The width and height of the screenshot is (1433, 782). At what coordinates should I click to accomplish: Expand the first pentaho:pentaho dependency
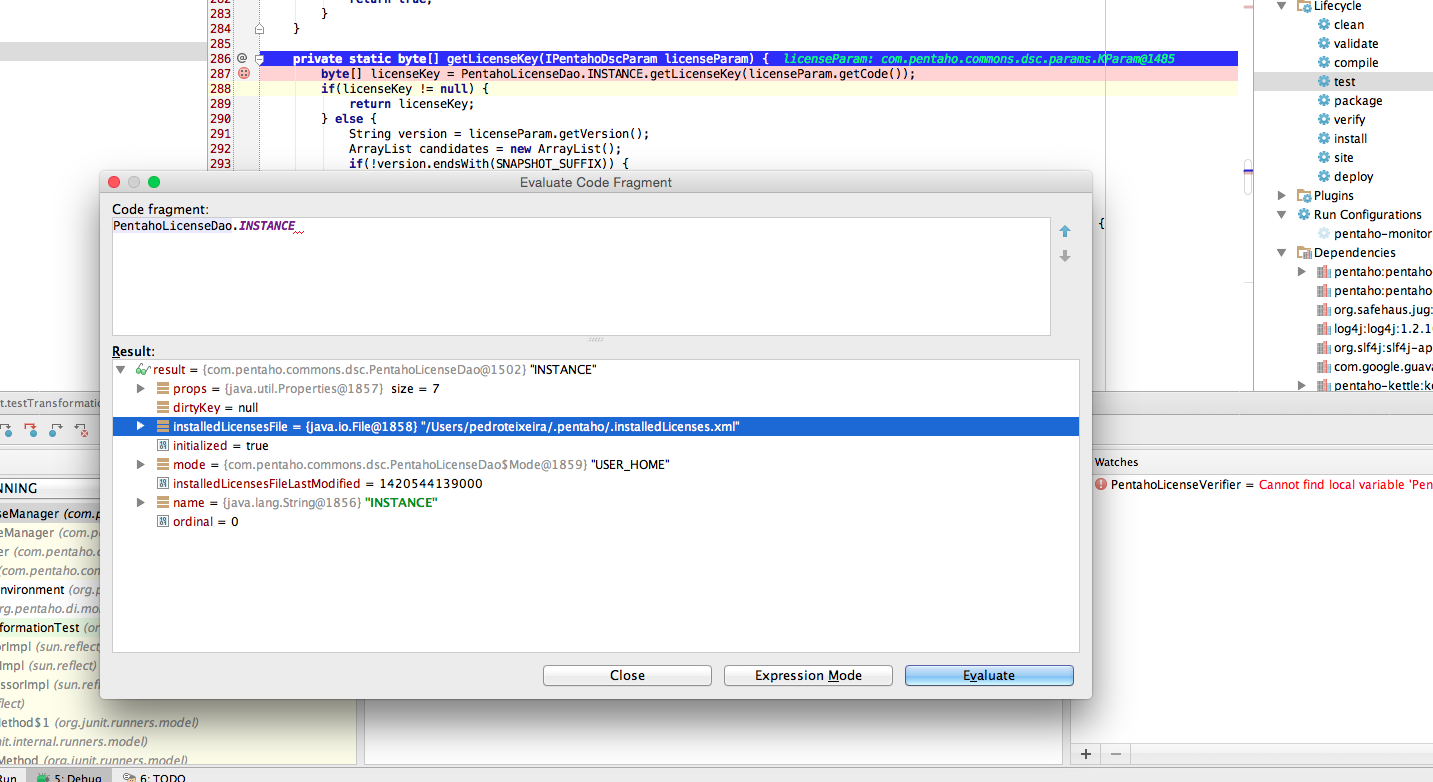click(x=1301, y=272)
